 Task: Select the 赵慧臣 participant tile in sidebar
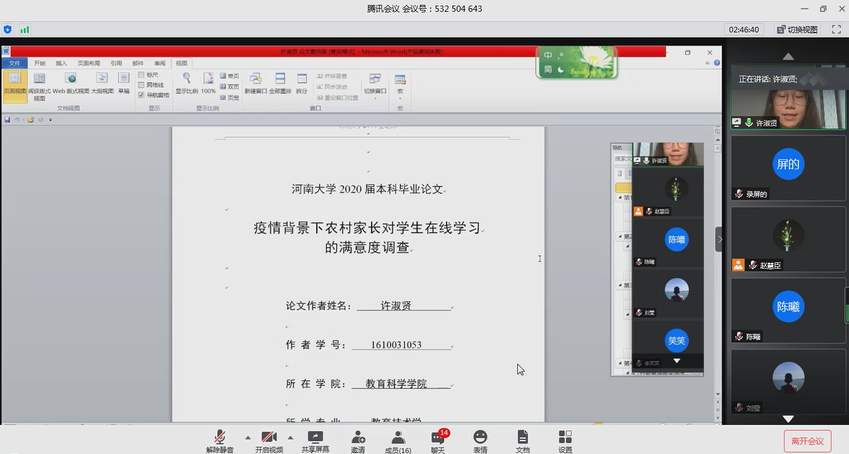point(788,239)
